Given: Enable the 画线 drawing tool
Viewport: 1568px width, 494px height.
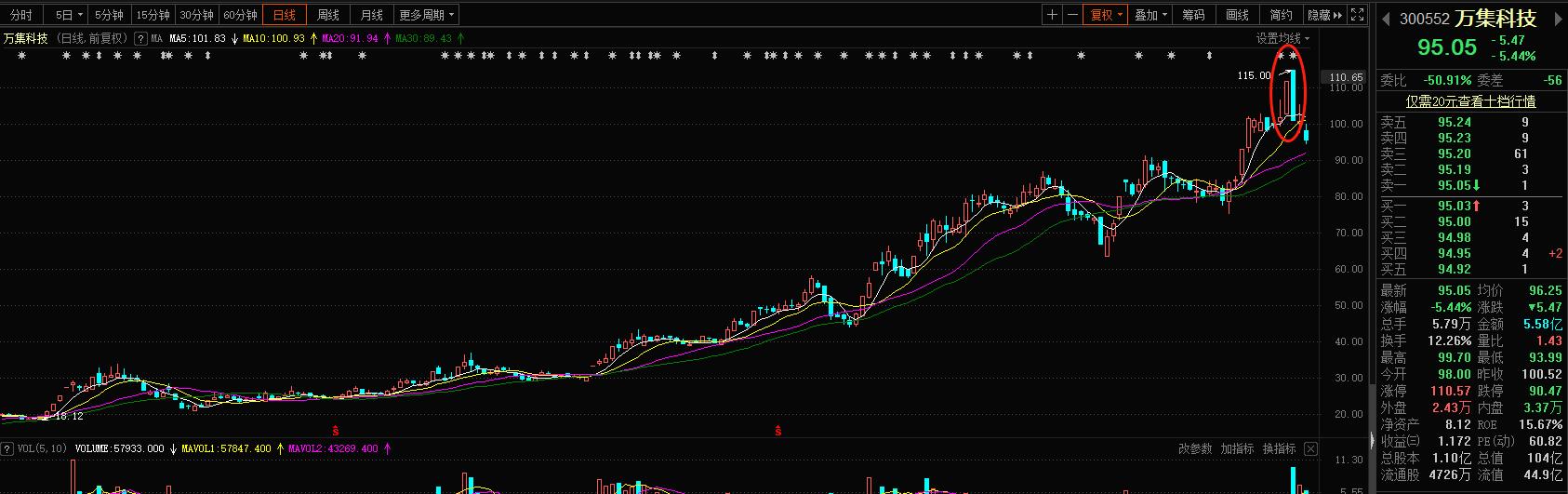Looking at the screenshot, I should coord(1237,15).
